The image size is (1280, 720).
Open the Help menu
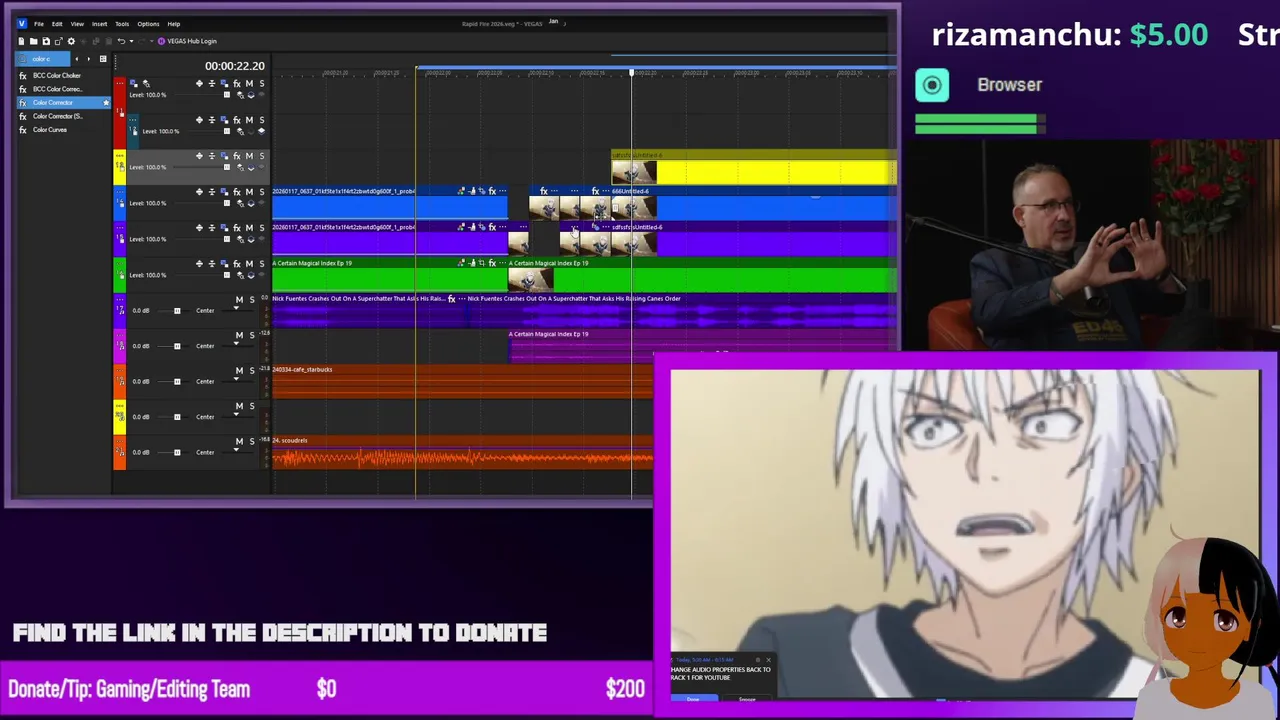coord(174,24)
